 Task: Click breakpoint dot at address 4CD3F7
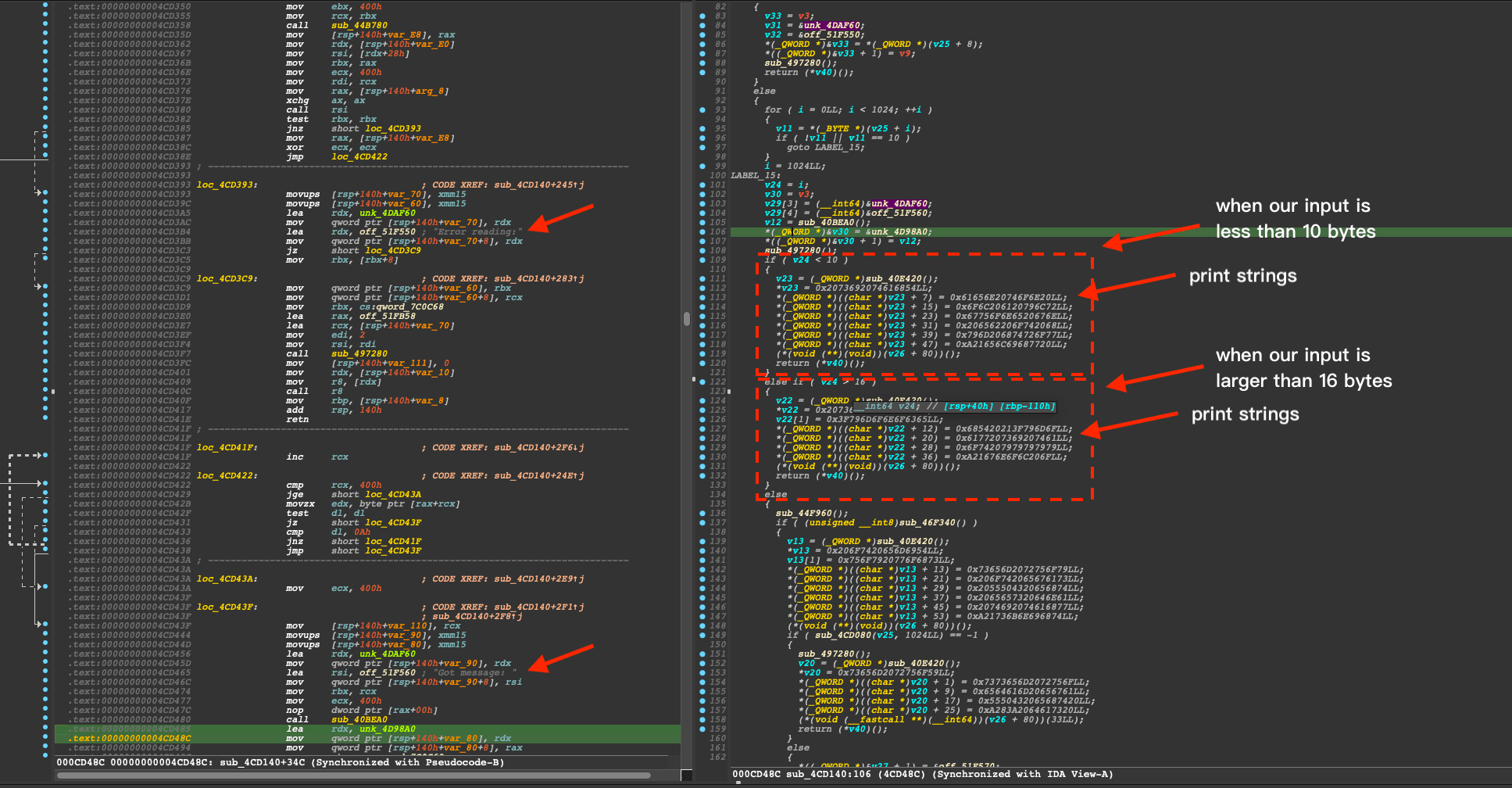point(45,353)
